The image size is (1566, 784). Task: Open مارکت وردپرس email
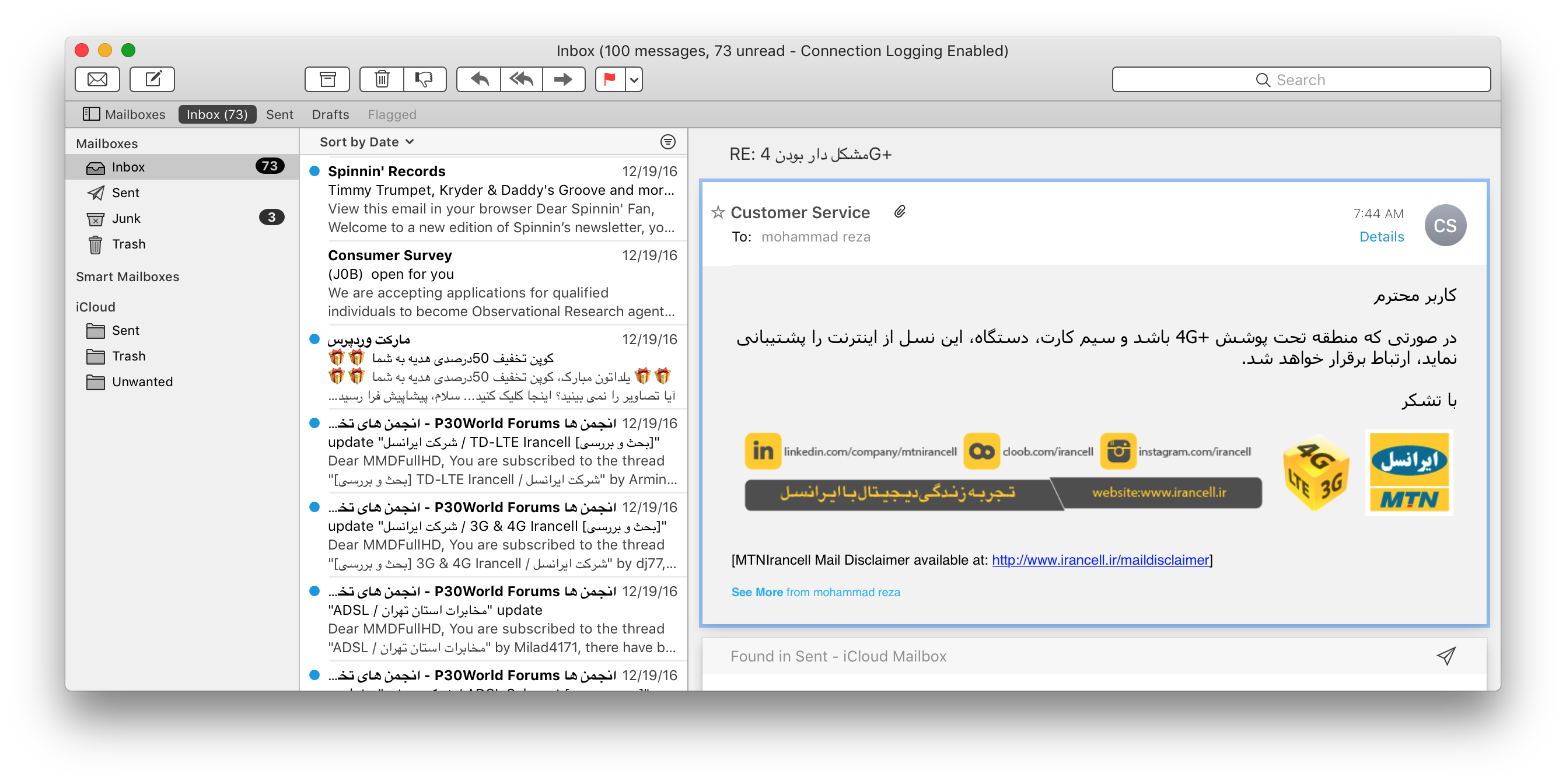494,367
